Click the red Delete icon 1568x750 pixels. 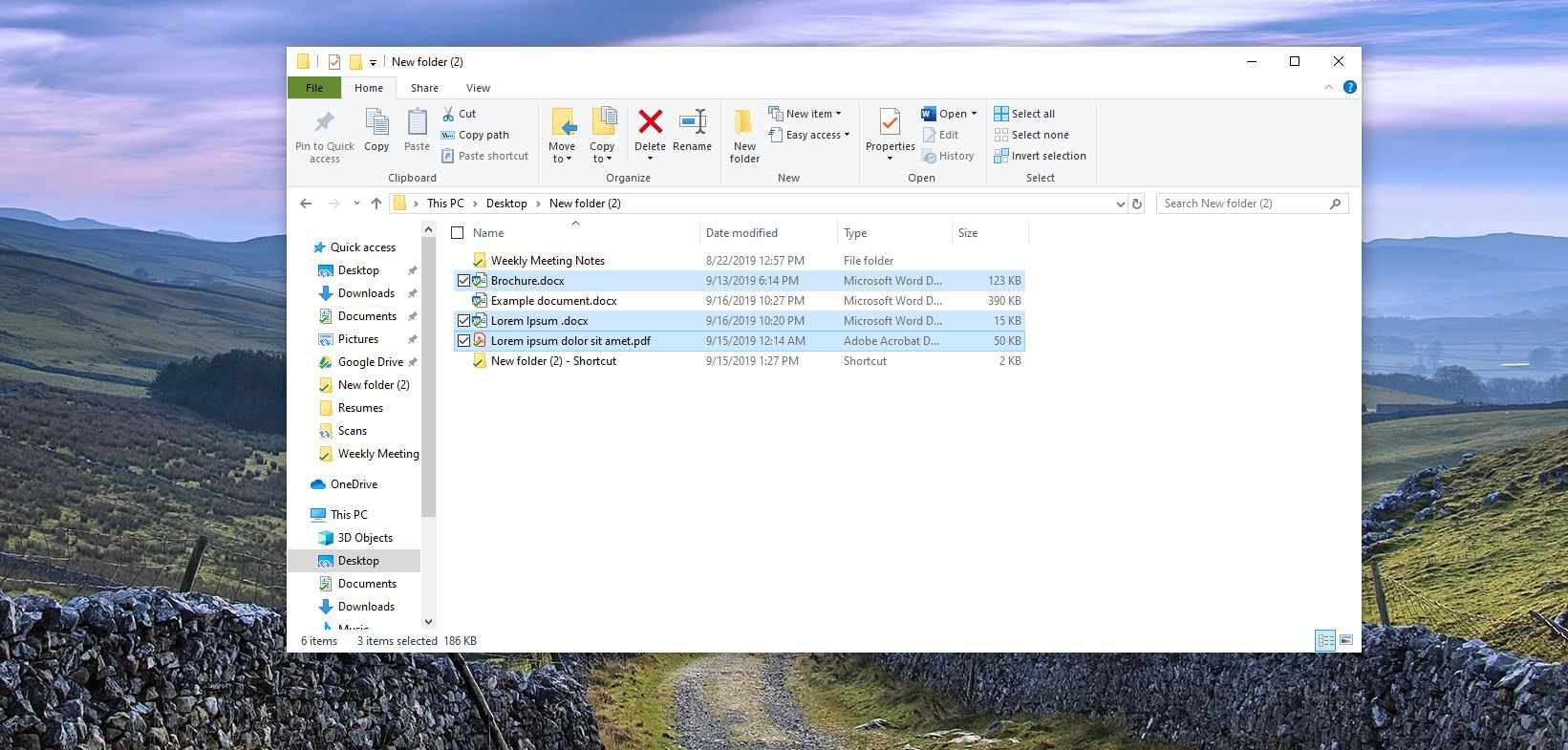pyautogui.click(x=651, y=121)
